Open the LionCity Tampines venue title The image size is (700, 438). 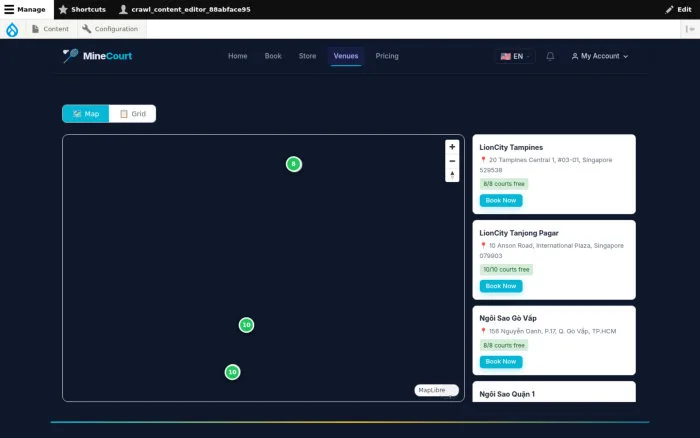(x=511, y=147)
